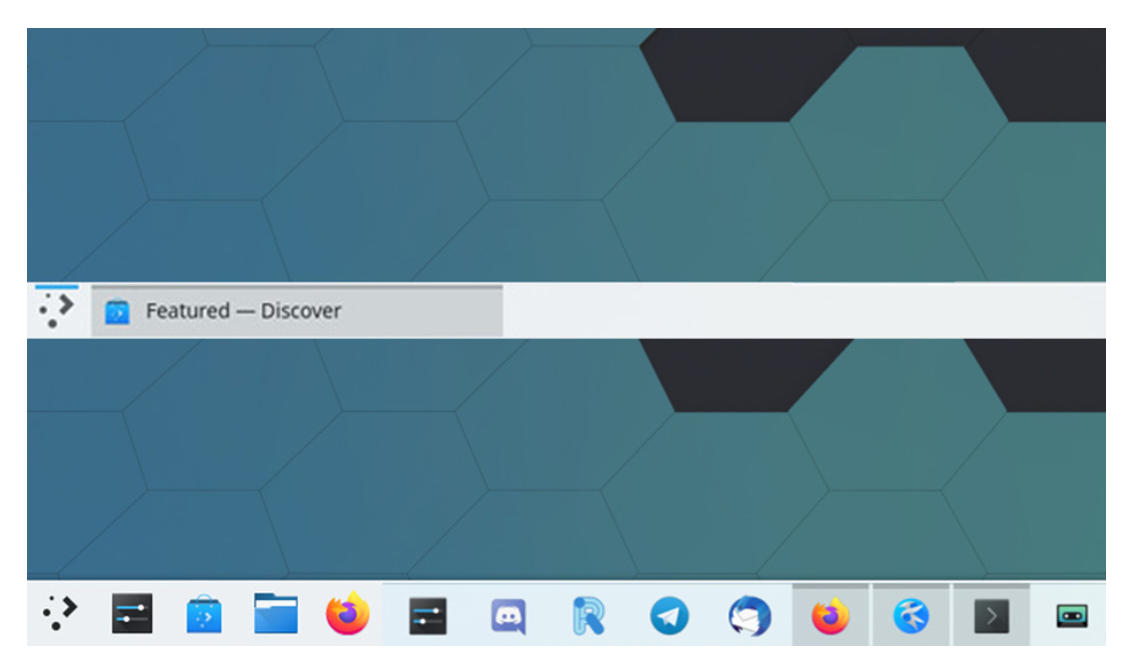Open the Telegram messenger icon
Viewport: 1130px width, 656px height.
(x=668, y=615)
